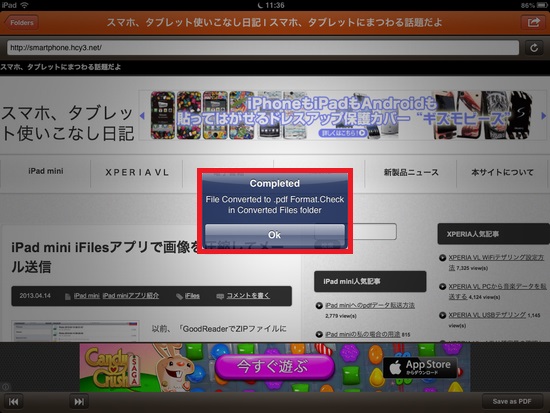Open the スマホ、タブレット使いこなし日記 site title
This screenshot has height=413, width=550.
click(67, 123)
